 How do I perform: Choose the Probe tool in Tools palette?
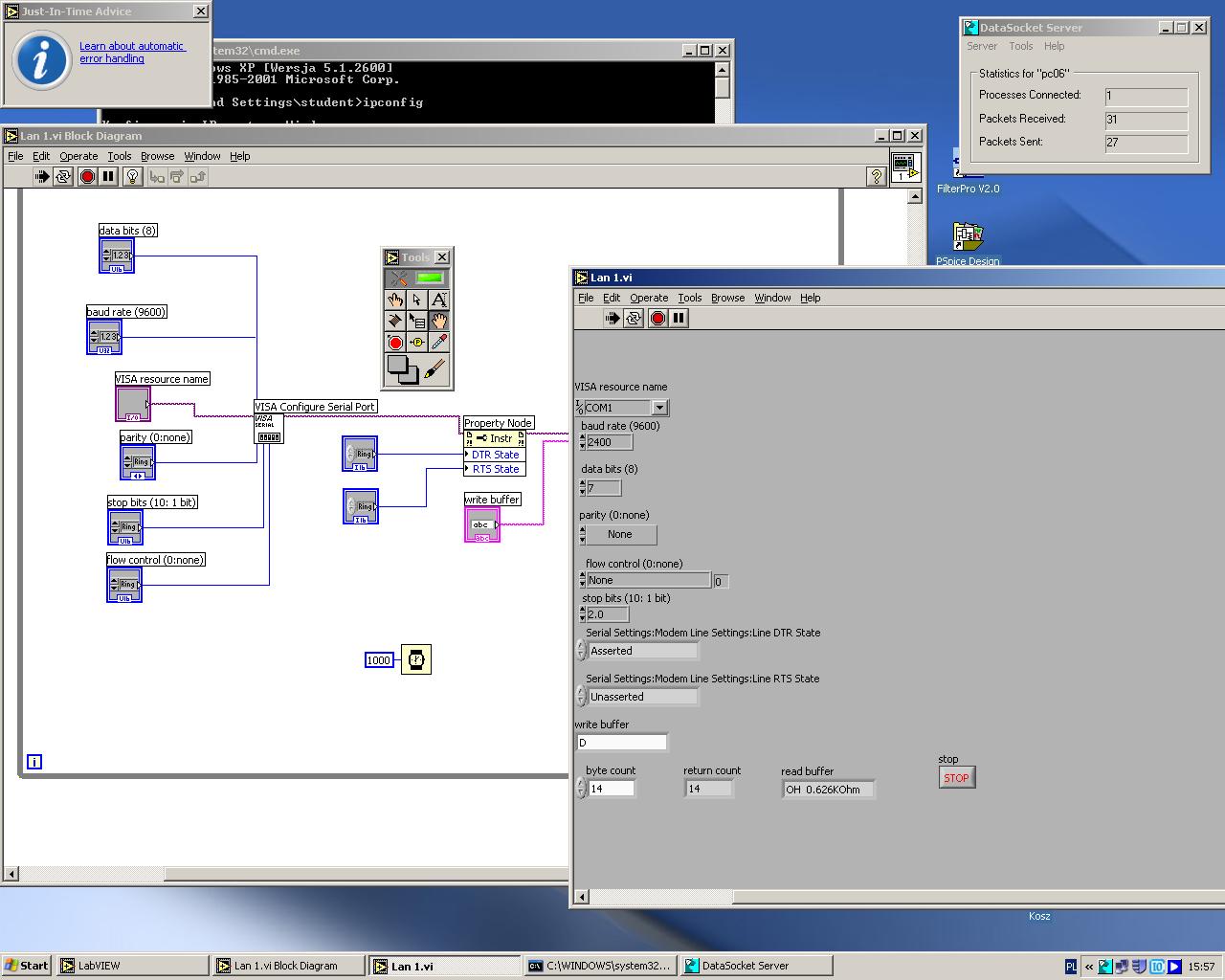click(417, 342)
